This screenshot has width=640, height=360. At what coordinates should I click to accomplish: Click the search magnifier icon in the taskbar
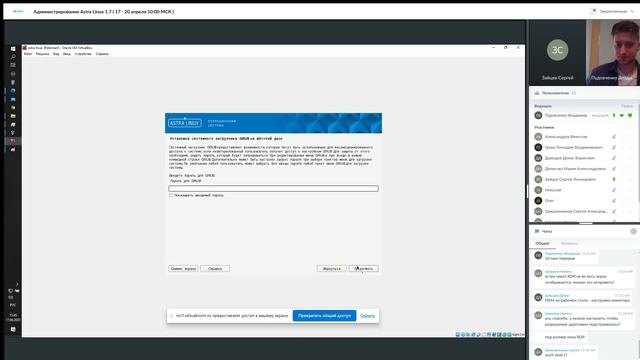tap(13, 57)
